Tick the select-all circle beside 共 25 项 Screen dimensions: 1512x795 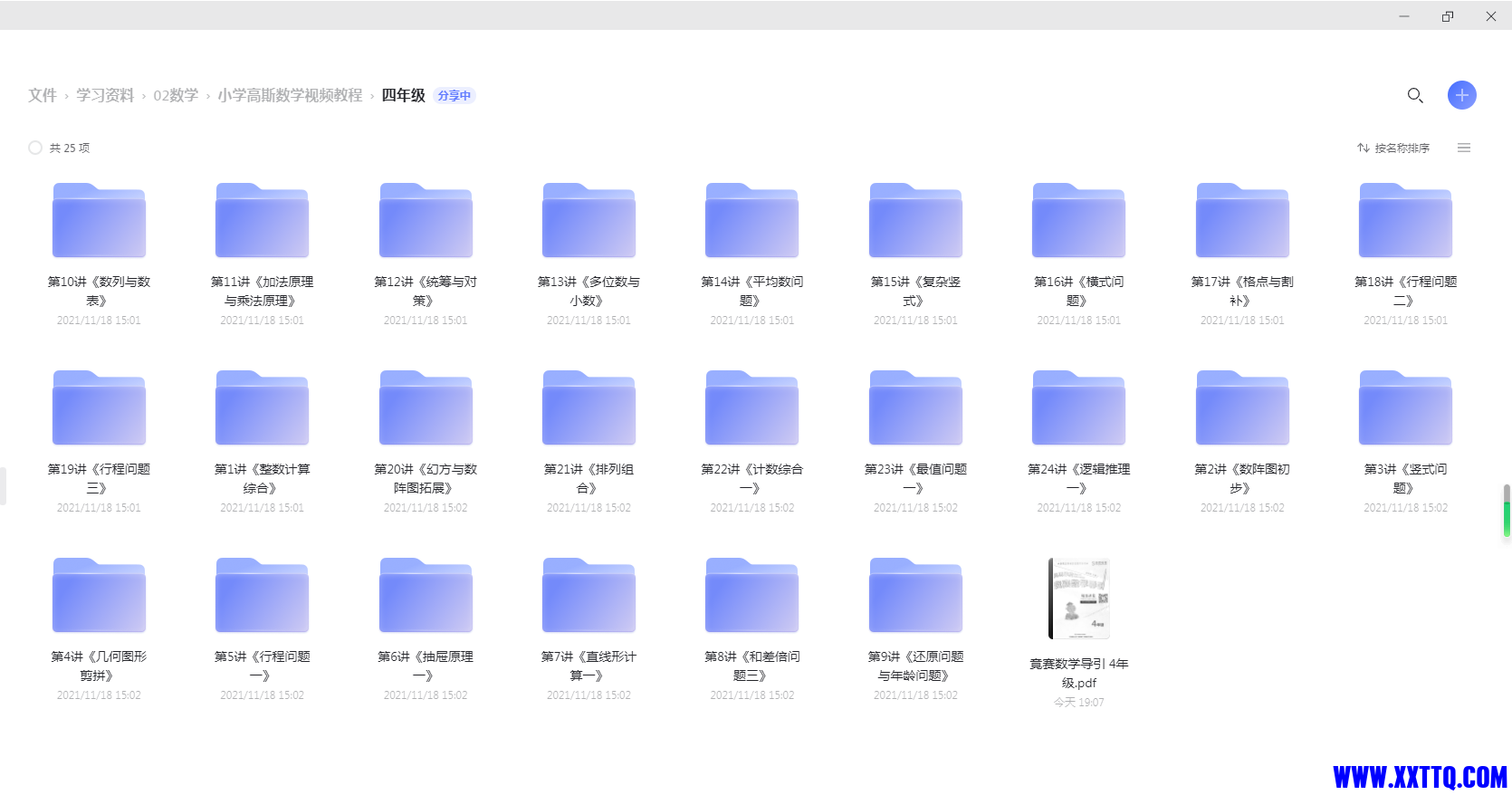point(35,148)
